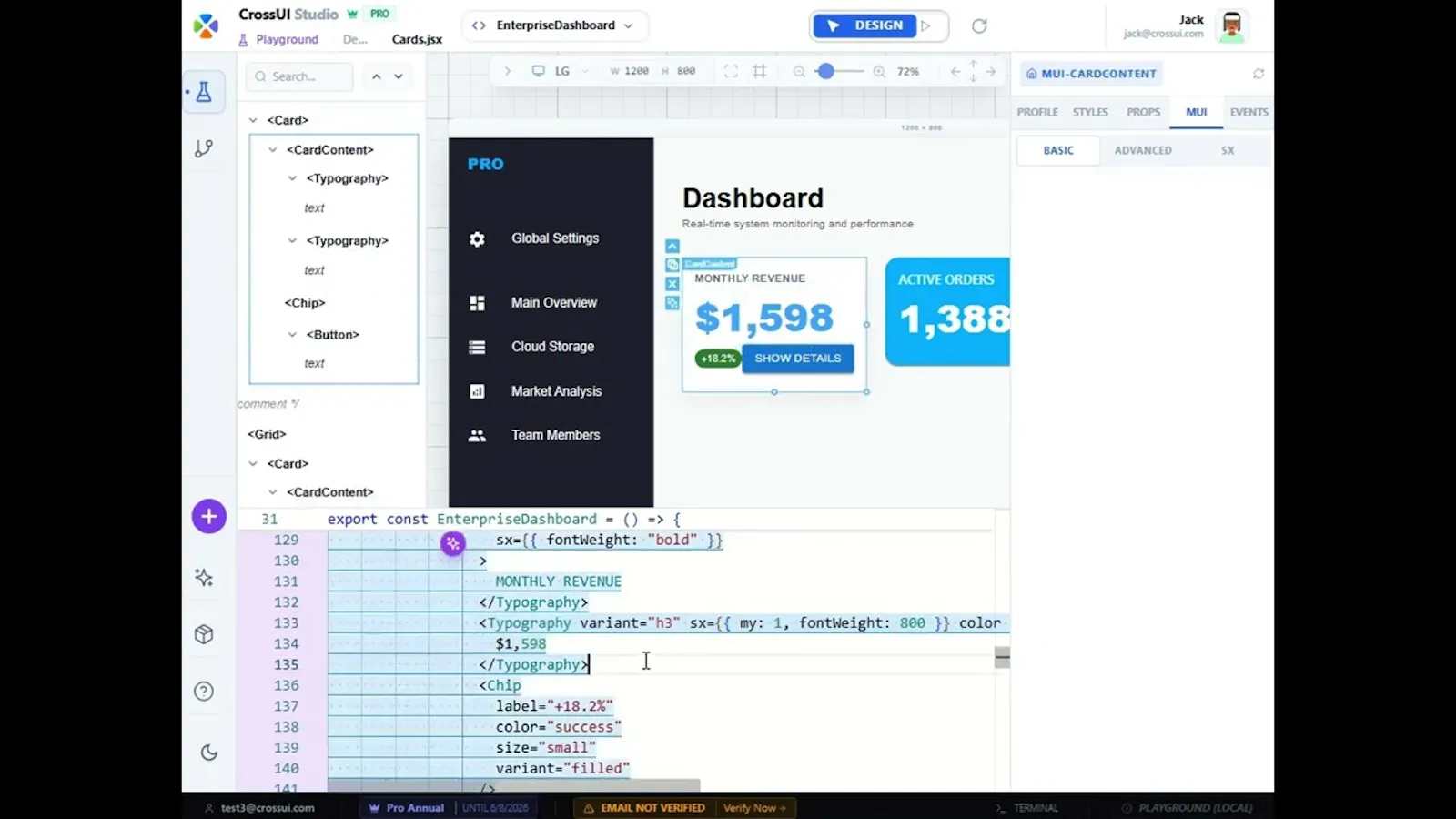
Task: Click SHOW DETAILS button in the revenue card
Action: tap(797, 359)
